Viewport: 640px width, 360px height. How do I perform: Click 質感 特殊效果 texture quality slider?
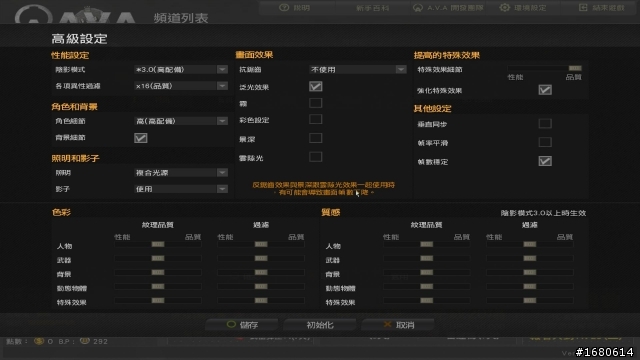point(427,300)
